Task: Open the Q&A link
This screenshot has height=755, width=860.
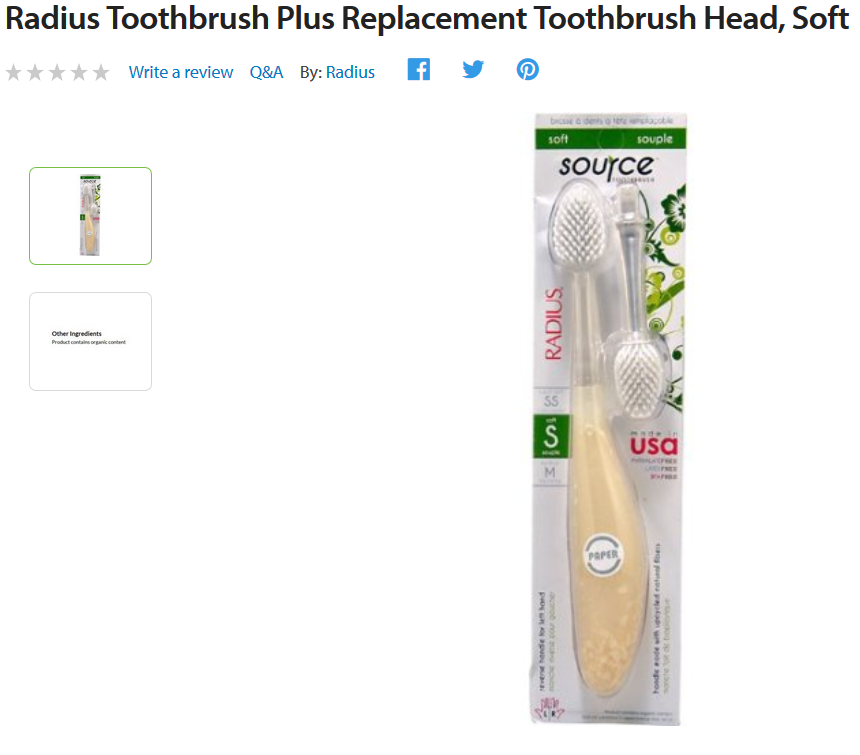Action: click(267, 72)
